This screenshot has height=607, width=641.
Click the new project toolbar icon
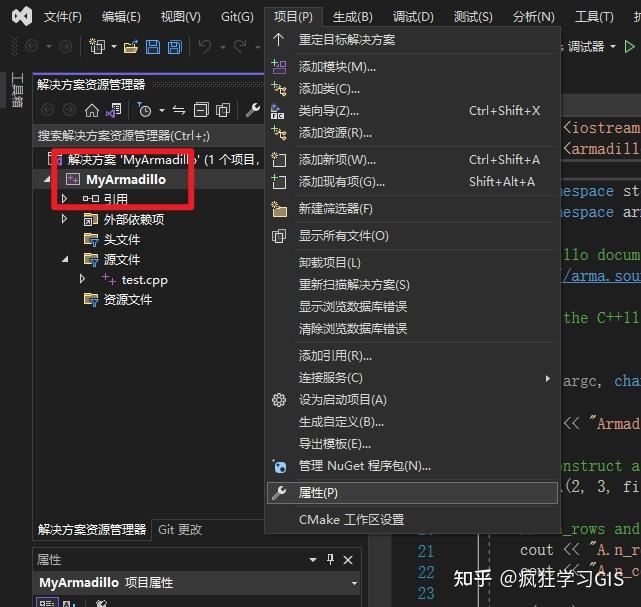97,47
